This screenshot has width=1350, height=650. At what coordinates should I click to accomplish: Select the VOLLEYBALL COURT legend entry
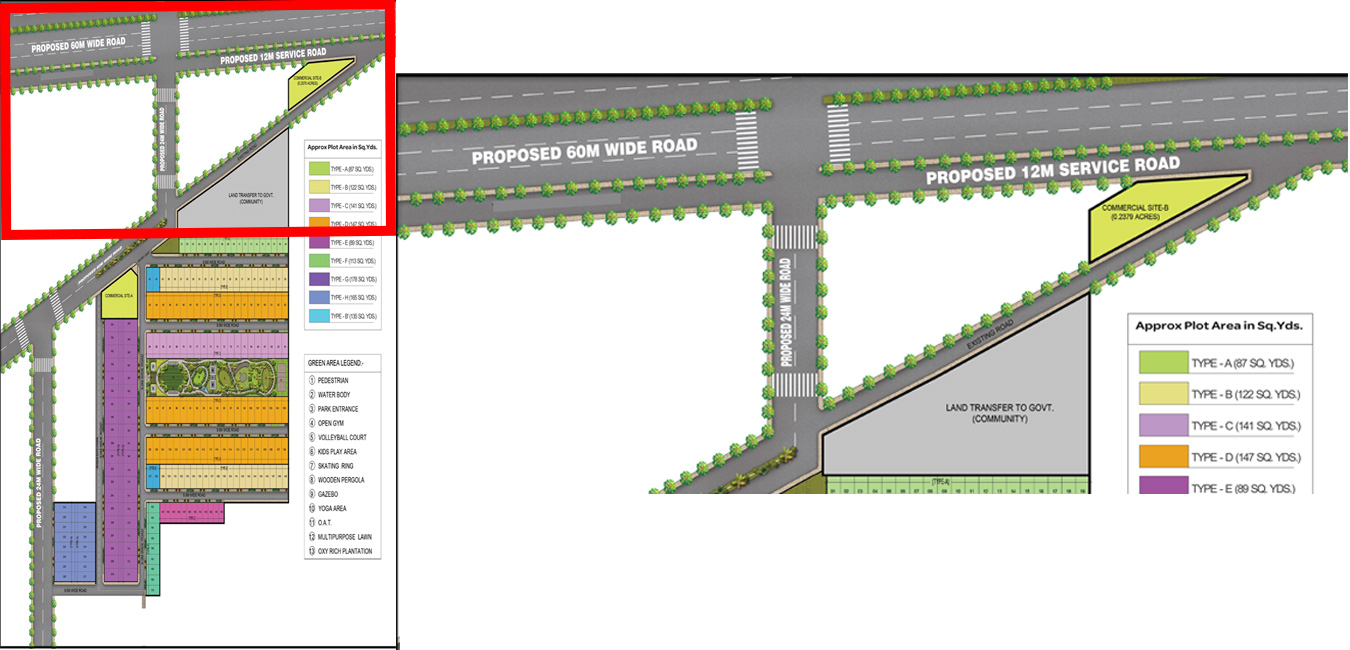point(340,437)
